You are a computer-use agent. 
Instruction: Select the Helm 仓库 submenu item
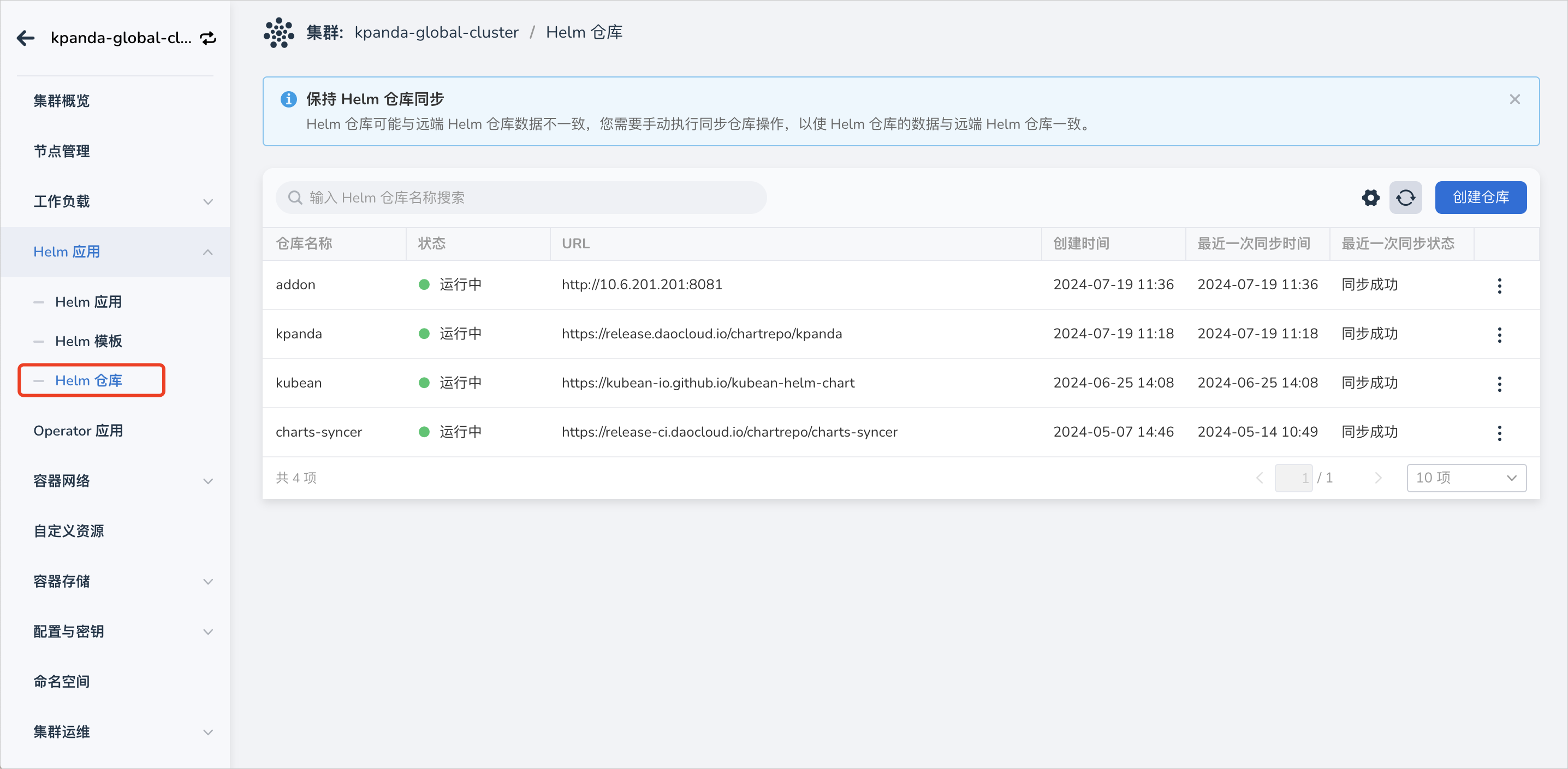pos(91,380)
